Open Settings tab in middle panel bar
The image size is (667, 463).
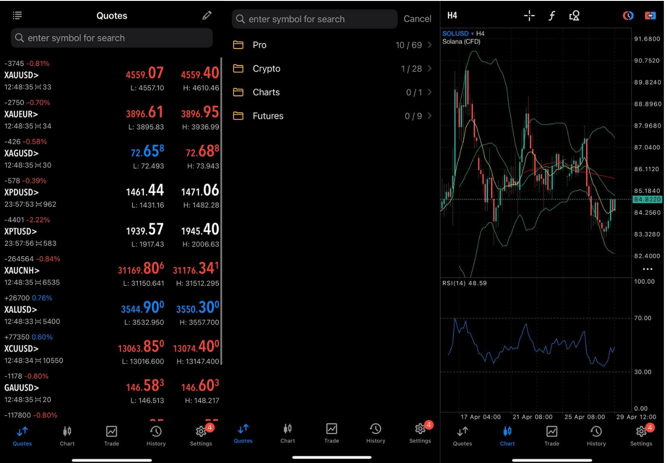point(420,434)
